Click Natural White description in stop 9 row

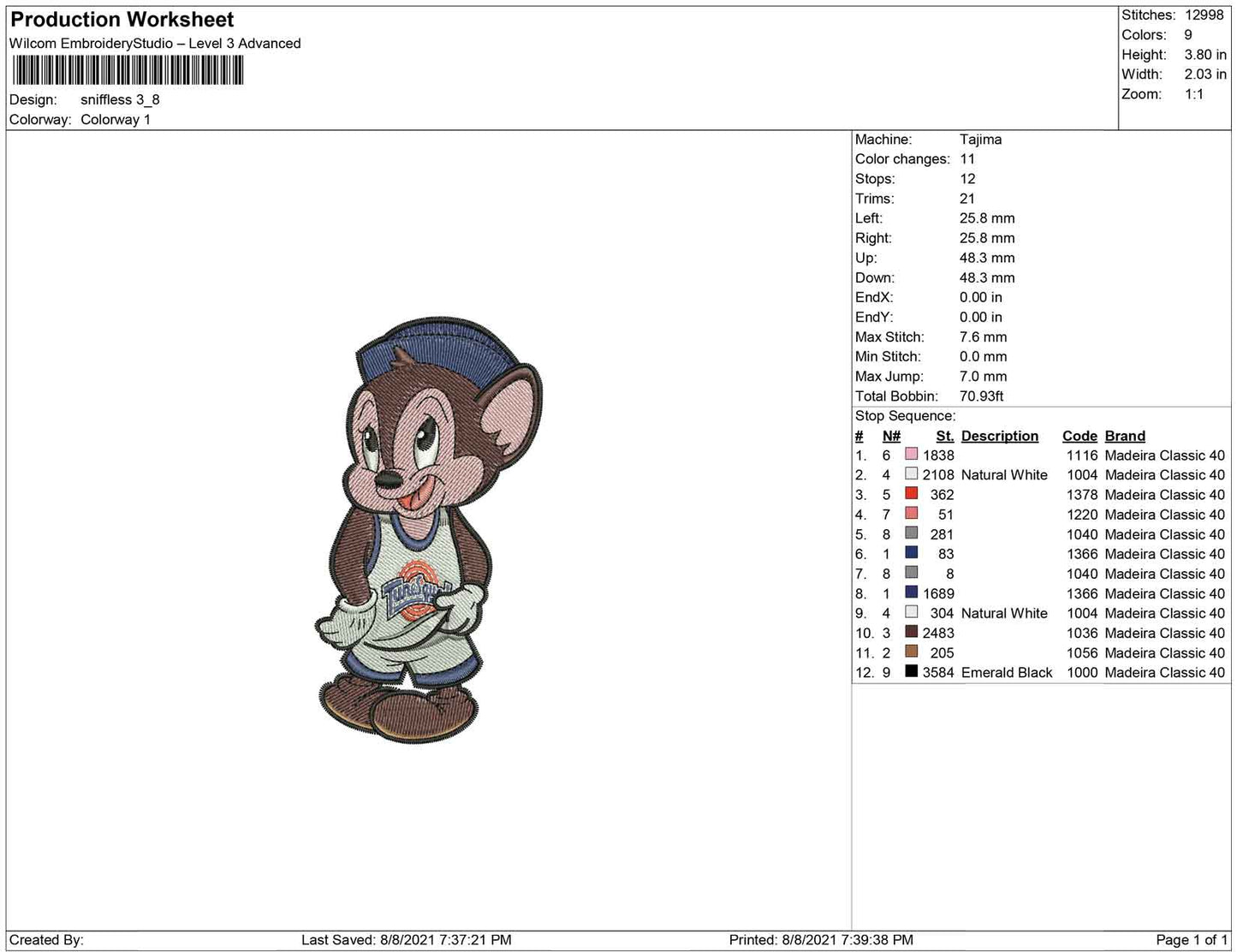click(x=1004, y=613)
